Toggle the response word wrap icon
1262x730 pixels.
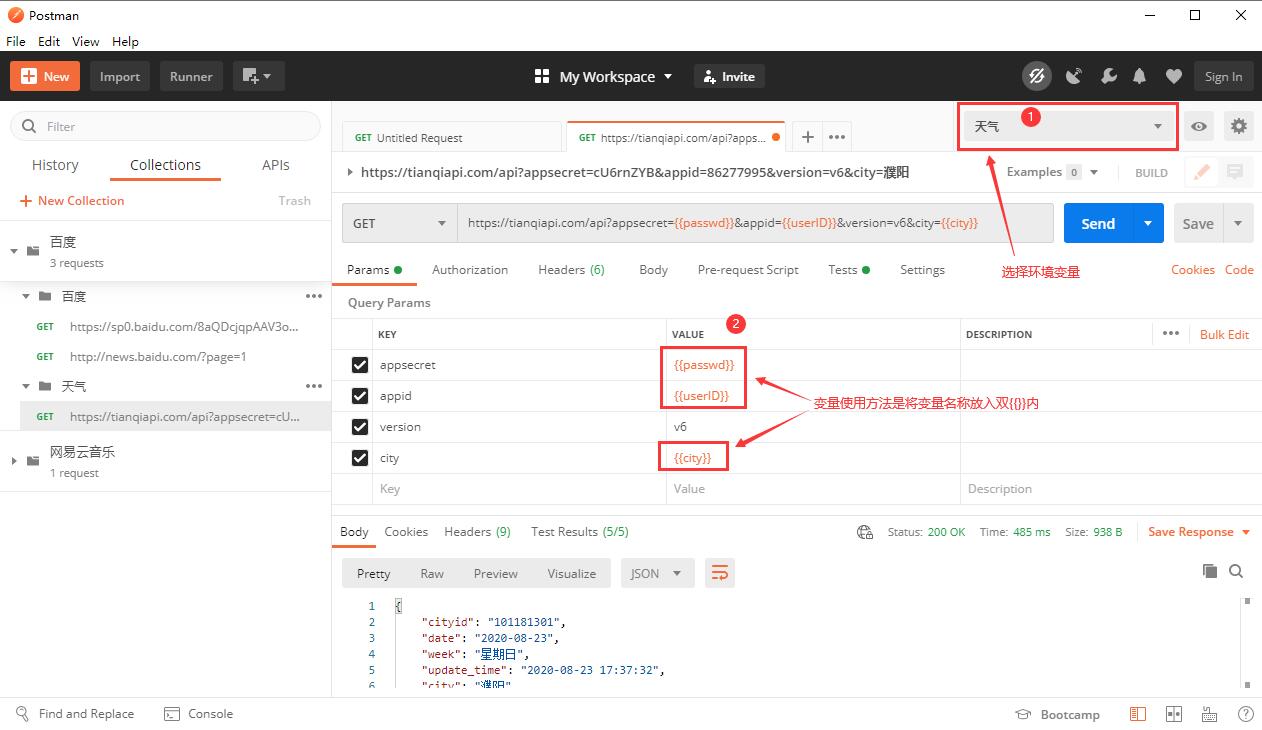(719, 573)
